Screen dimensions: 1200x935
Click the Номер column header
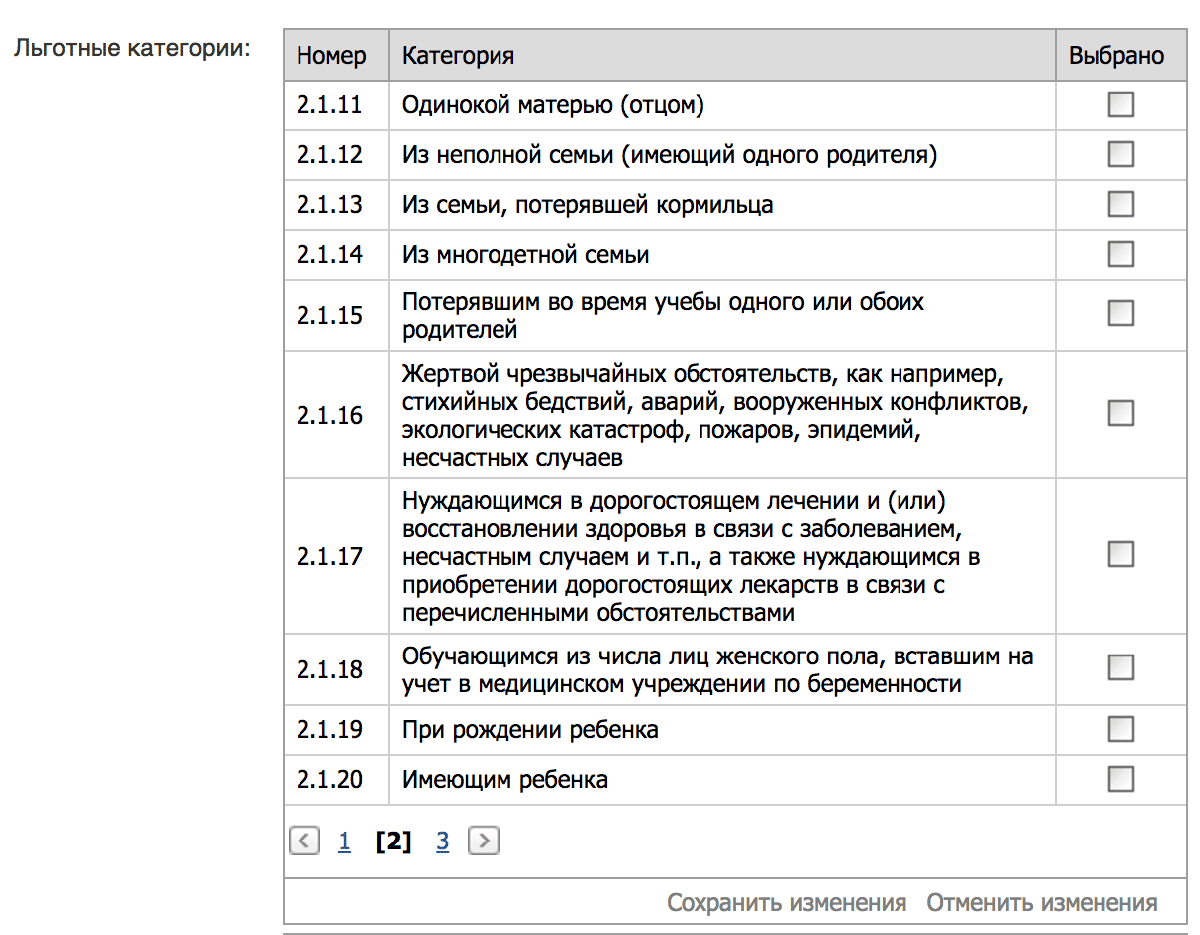(x=335, y=55)
